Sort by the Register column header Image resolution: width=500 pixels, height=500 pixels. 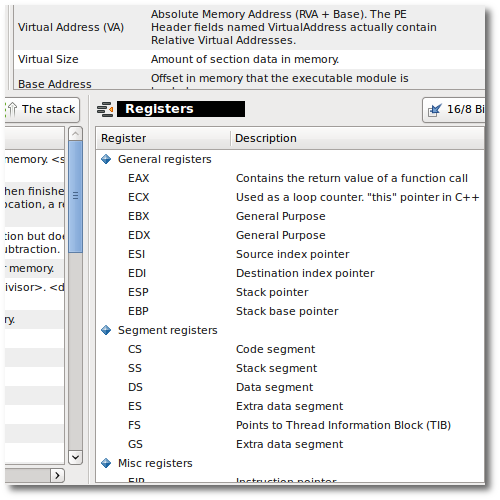pos(163,138)
